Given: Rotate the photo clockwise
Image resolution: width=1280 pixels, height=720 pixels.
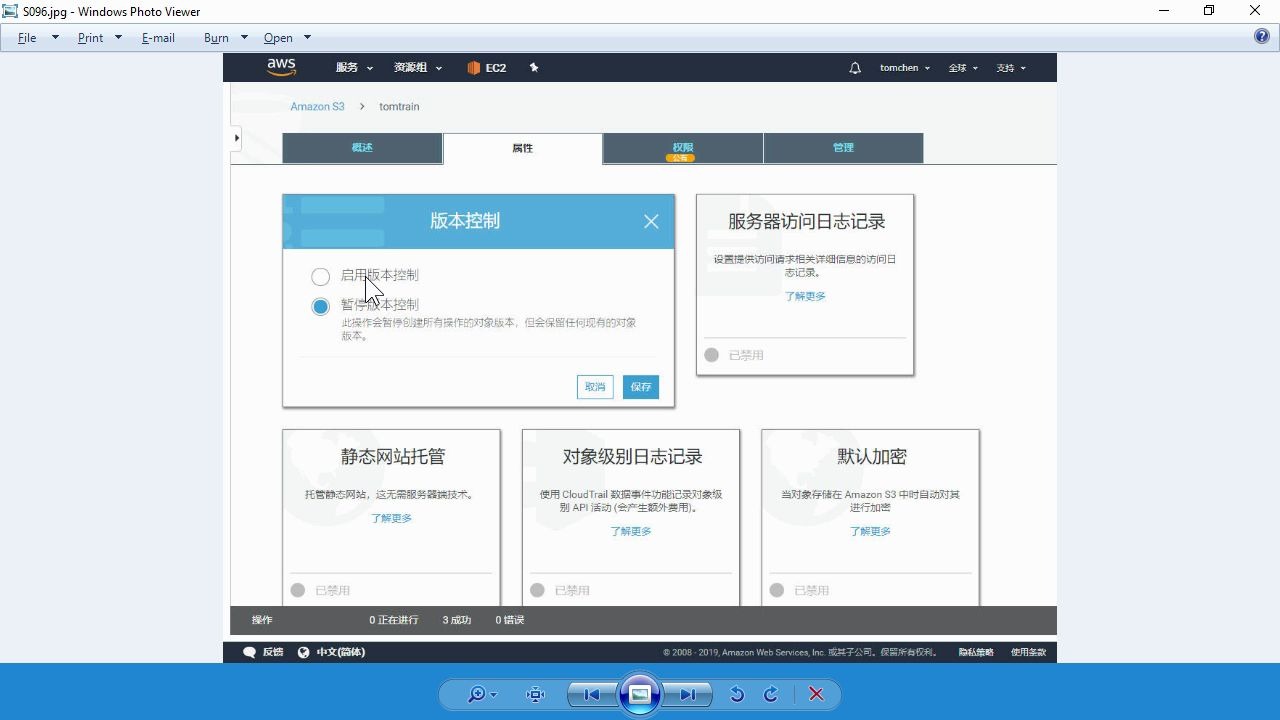Looking at the screenshot, I should [770, 693].
